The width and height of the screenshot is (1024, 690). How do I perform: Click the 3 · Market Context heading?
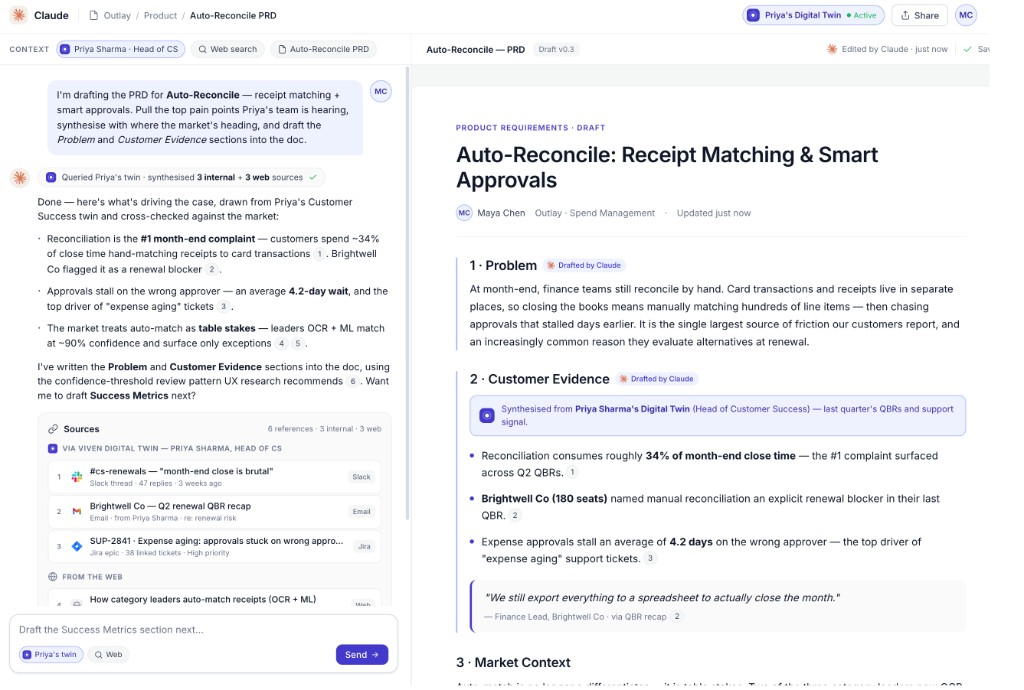point(513,663)
